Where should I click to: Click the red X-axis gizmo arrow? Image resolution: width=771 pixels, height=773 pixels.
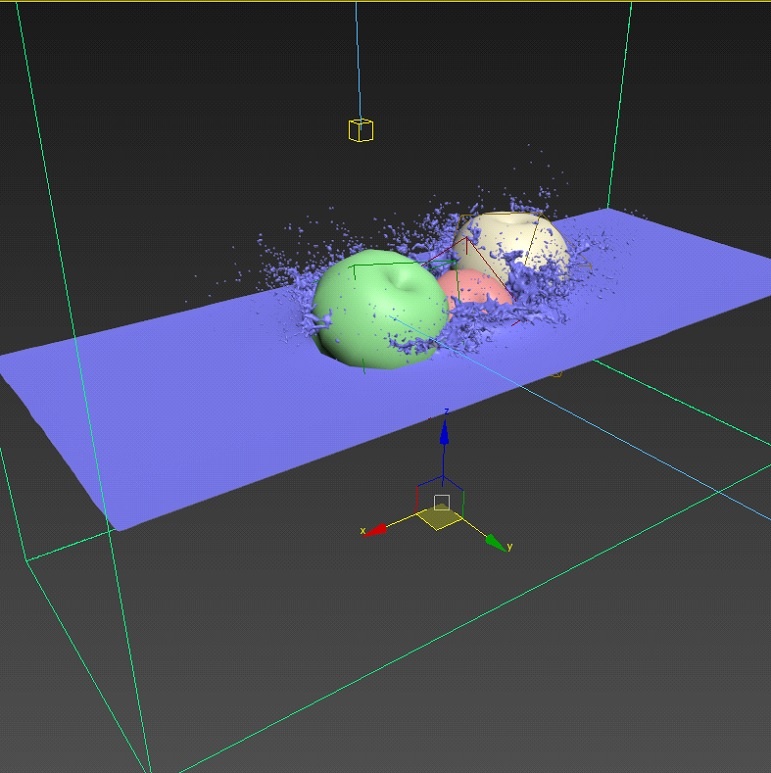376,530
